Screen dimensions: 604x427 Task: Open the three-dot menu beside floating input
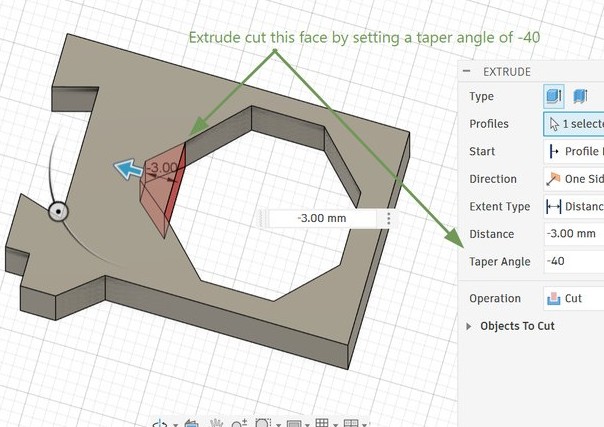click(x=389, y=218)
